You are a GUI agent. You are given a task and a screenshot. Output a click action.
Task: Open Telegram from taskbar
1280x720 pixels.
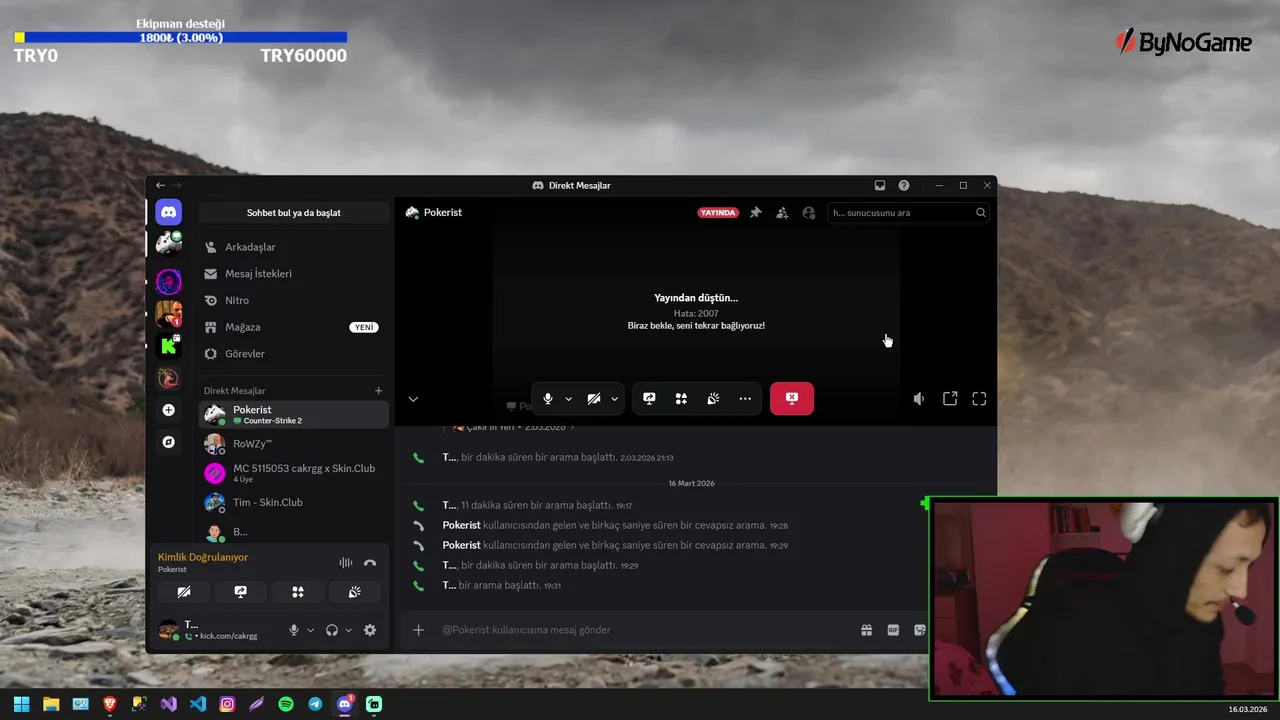[316, 704]
